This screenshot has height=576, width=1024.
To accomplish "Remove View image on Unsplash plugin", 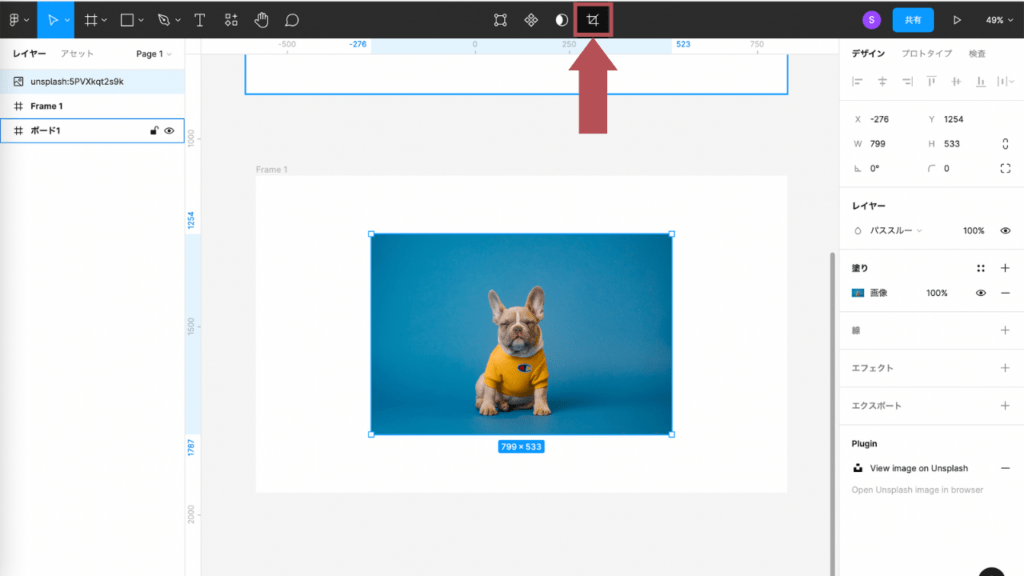I will click(1005, 468).
